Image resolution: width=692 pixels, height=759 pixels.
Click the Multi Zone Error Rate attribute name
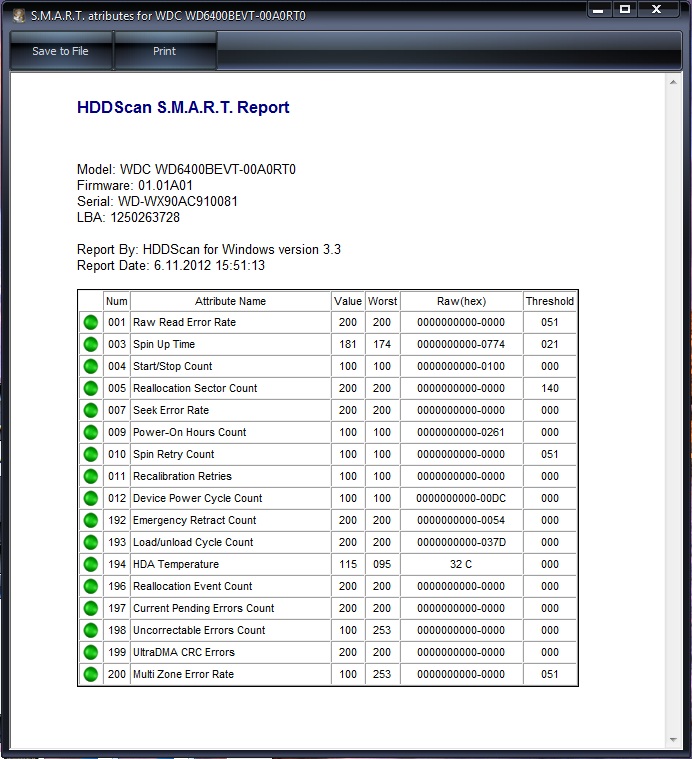183,675
